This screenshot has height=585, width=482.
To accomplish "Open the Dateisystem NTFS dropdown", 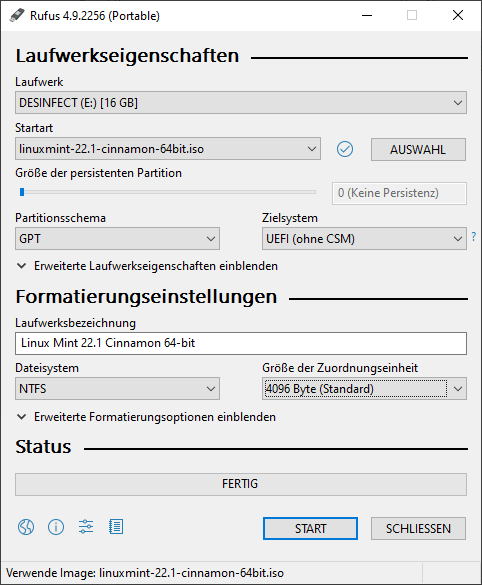I will (118, 389).
